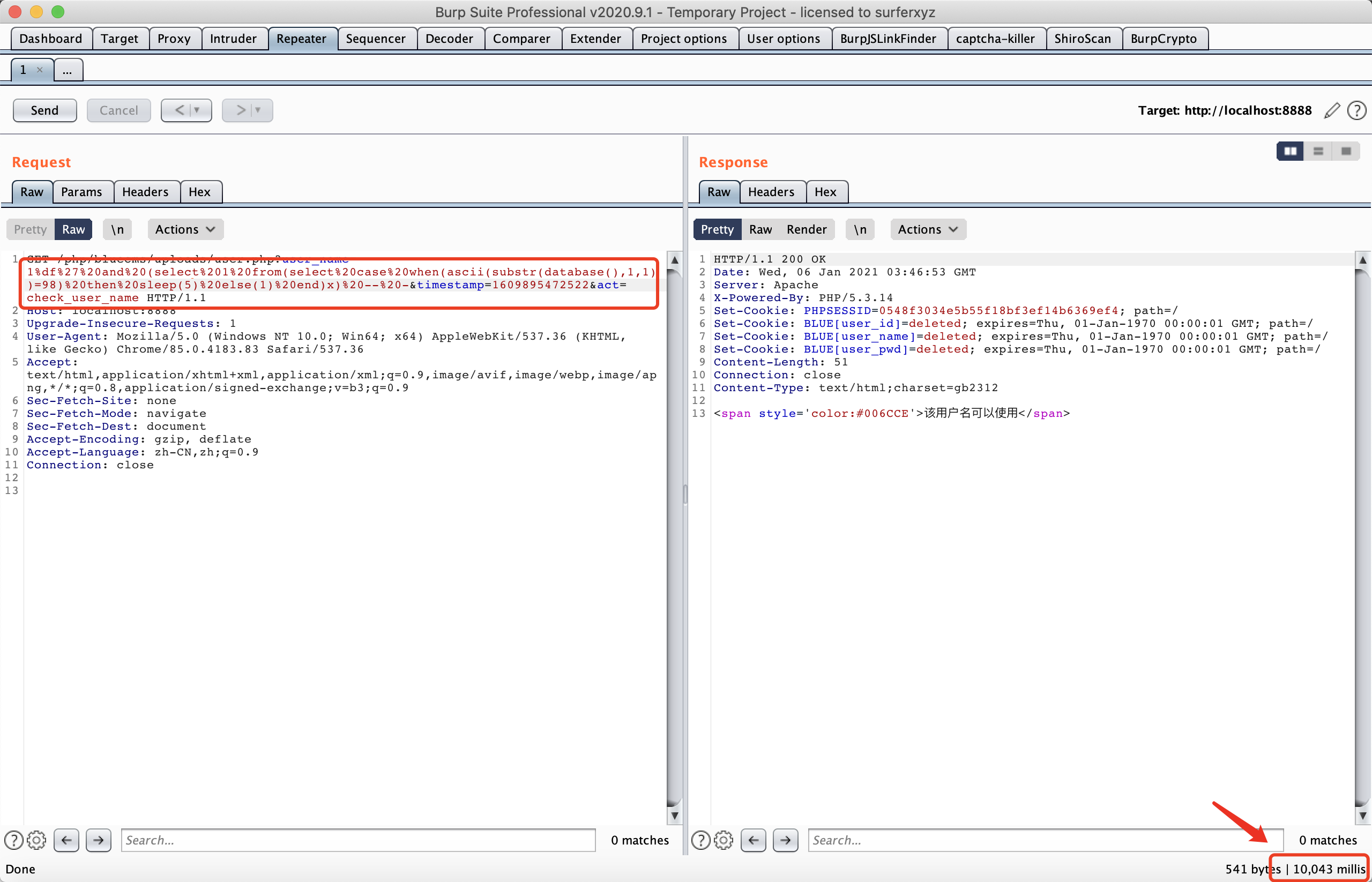Open request search settings gear icon
Viewport: 1372px width, 882px height.
click(x=36, y=840)
